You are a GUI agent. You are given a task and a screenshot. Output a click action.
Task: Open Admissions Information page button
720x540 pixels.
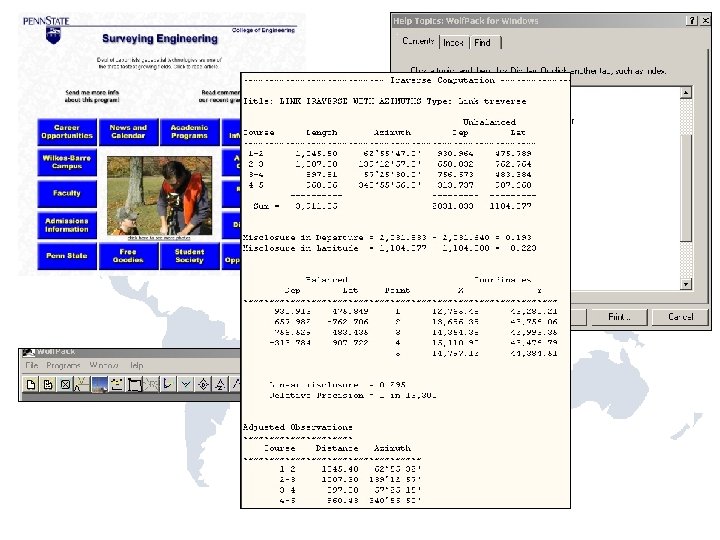click(x=67, y=225)
